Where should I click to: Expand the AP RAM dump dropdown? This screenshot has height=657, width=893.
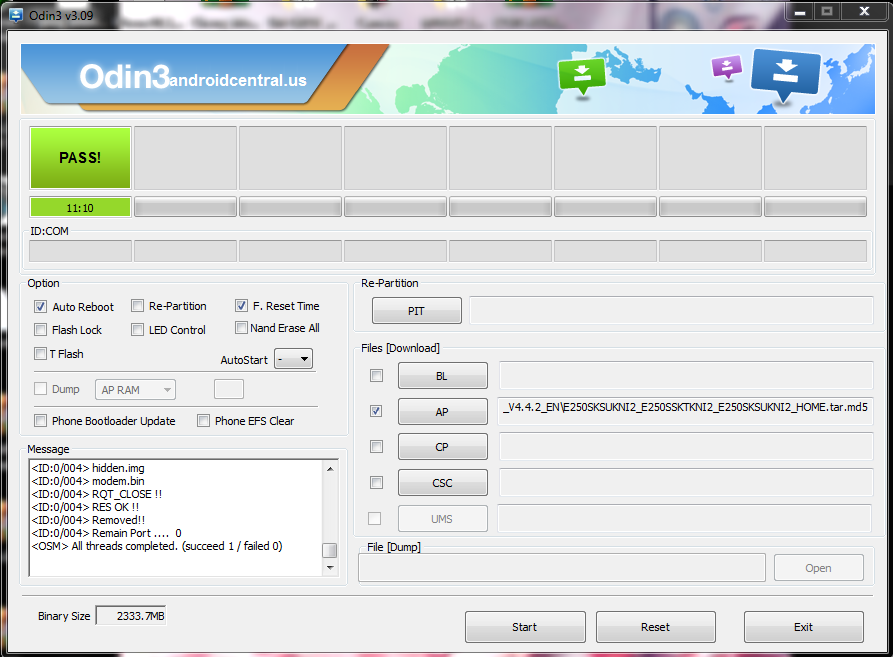[136, 390]
